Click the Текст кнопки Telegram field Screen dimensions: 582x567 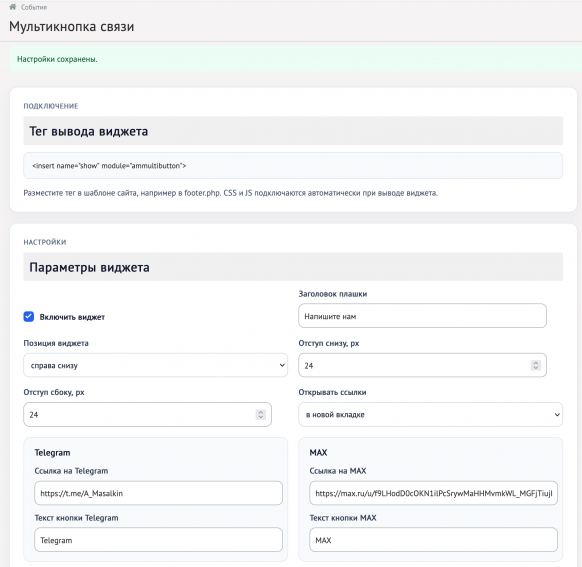(x=158, y=540)
